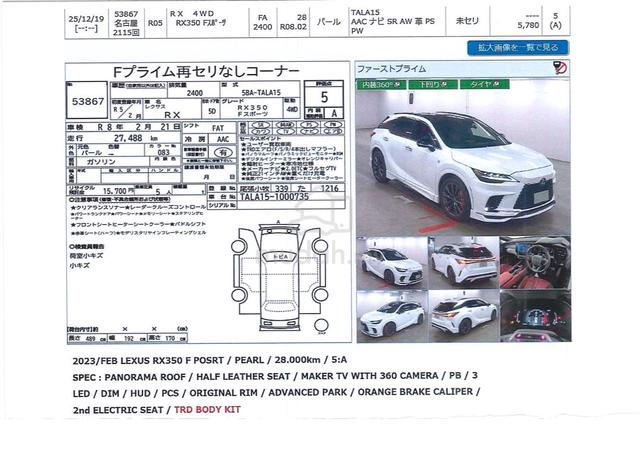640x452 pixels.
Task: Click the 2023/FEB LEXUS RX350 description line
Action: coord(210,360)
